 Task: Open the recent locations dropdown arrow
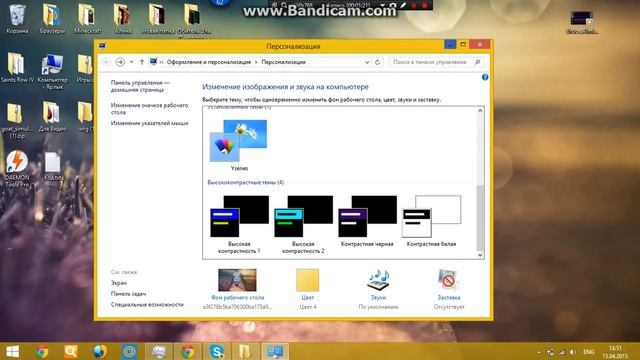tap(131, 62)
